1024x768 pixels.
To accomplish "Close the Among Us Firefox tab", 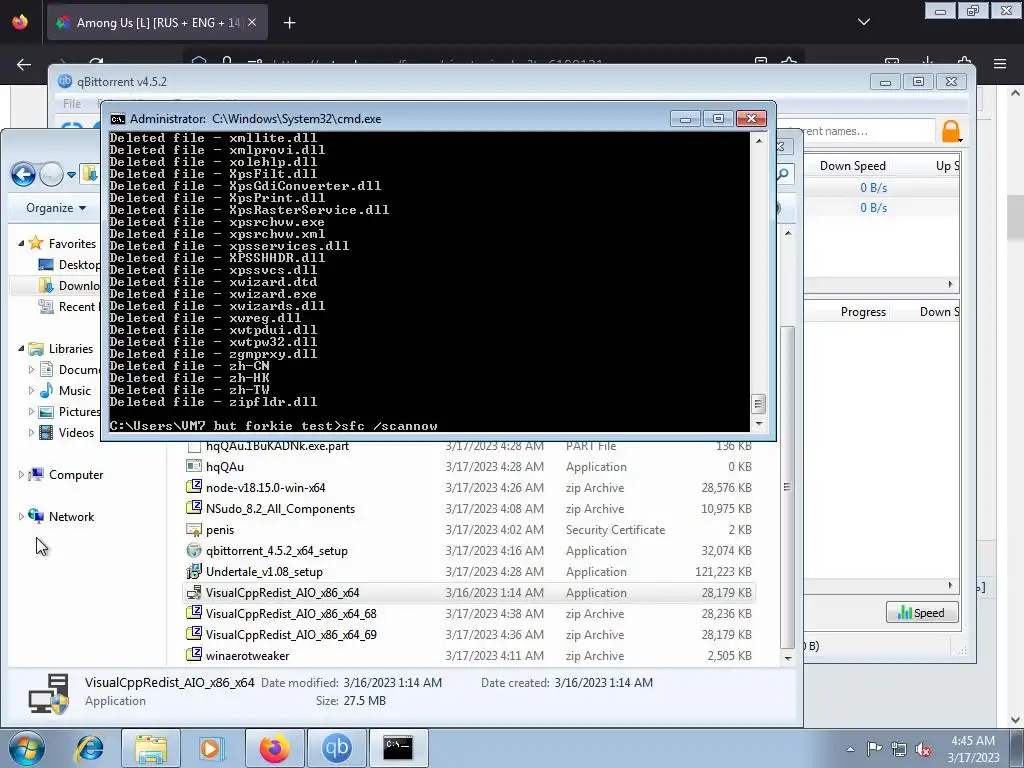I will 252,22.
